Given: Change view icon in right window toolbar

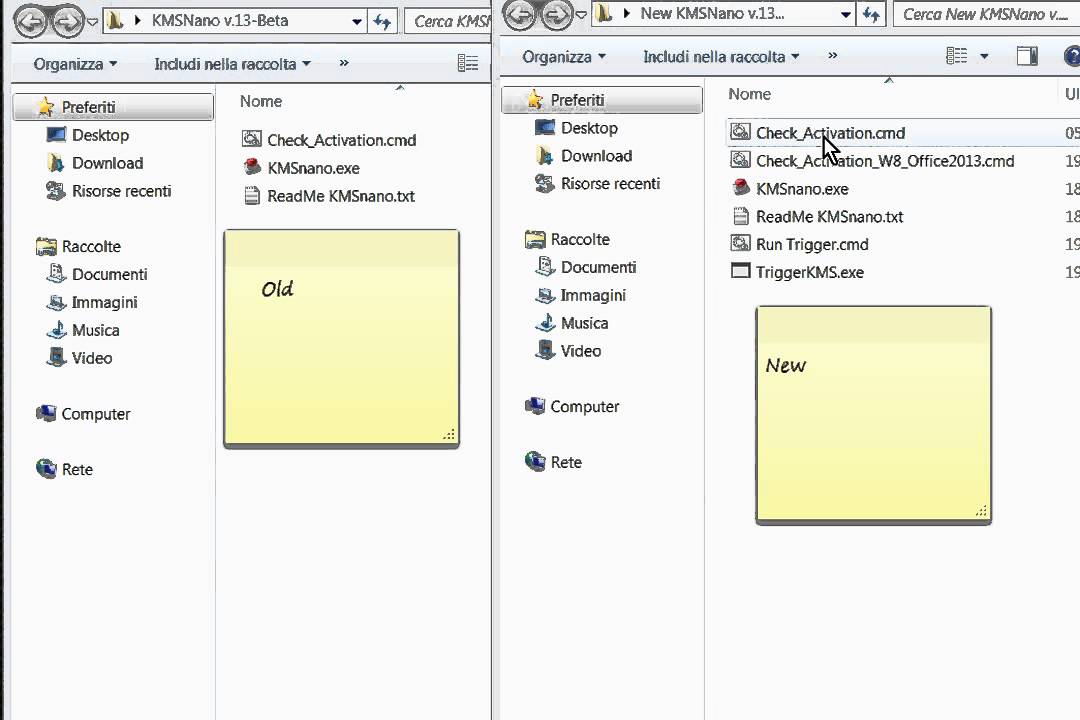Looking at the screenshot, I should click(x=957, y=56).
